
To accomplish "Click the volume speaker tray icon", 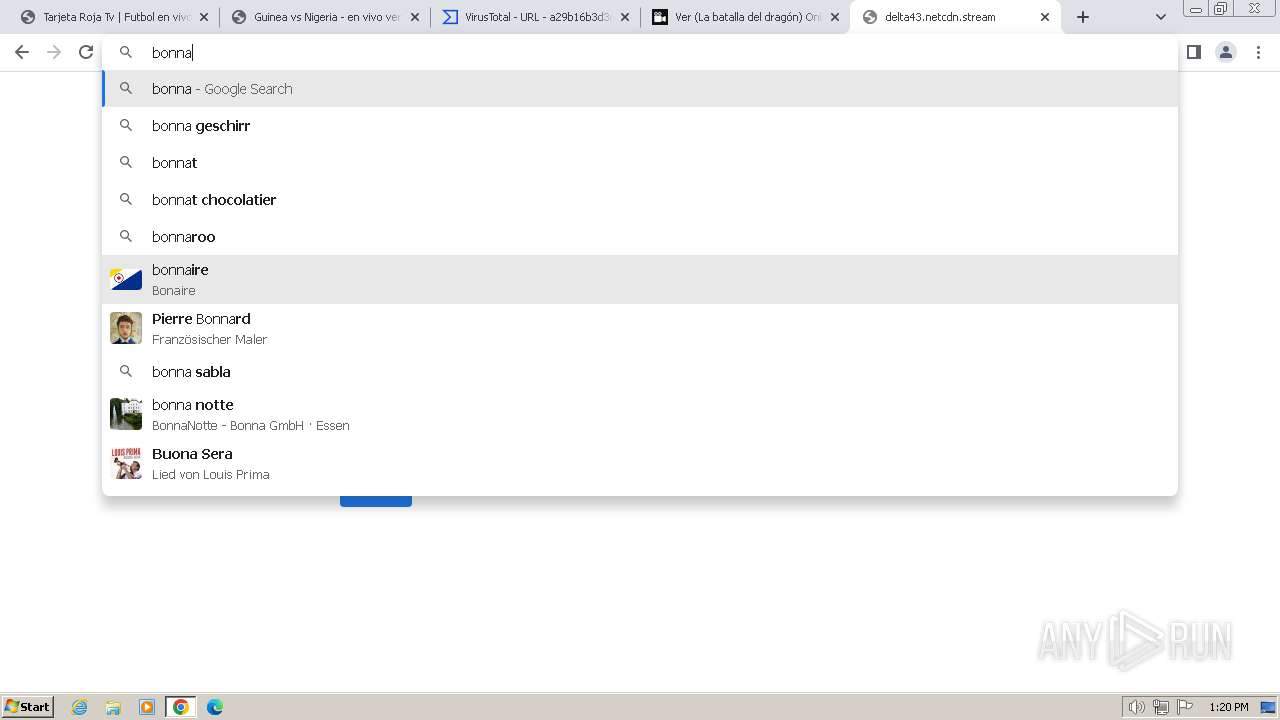I will (1136, 707).
